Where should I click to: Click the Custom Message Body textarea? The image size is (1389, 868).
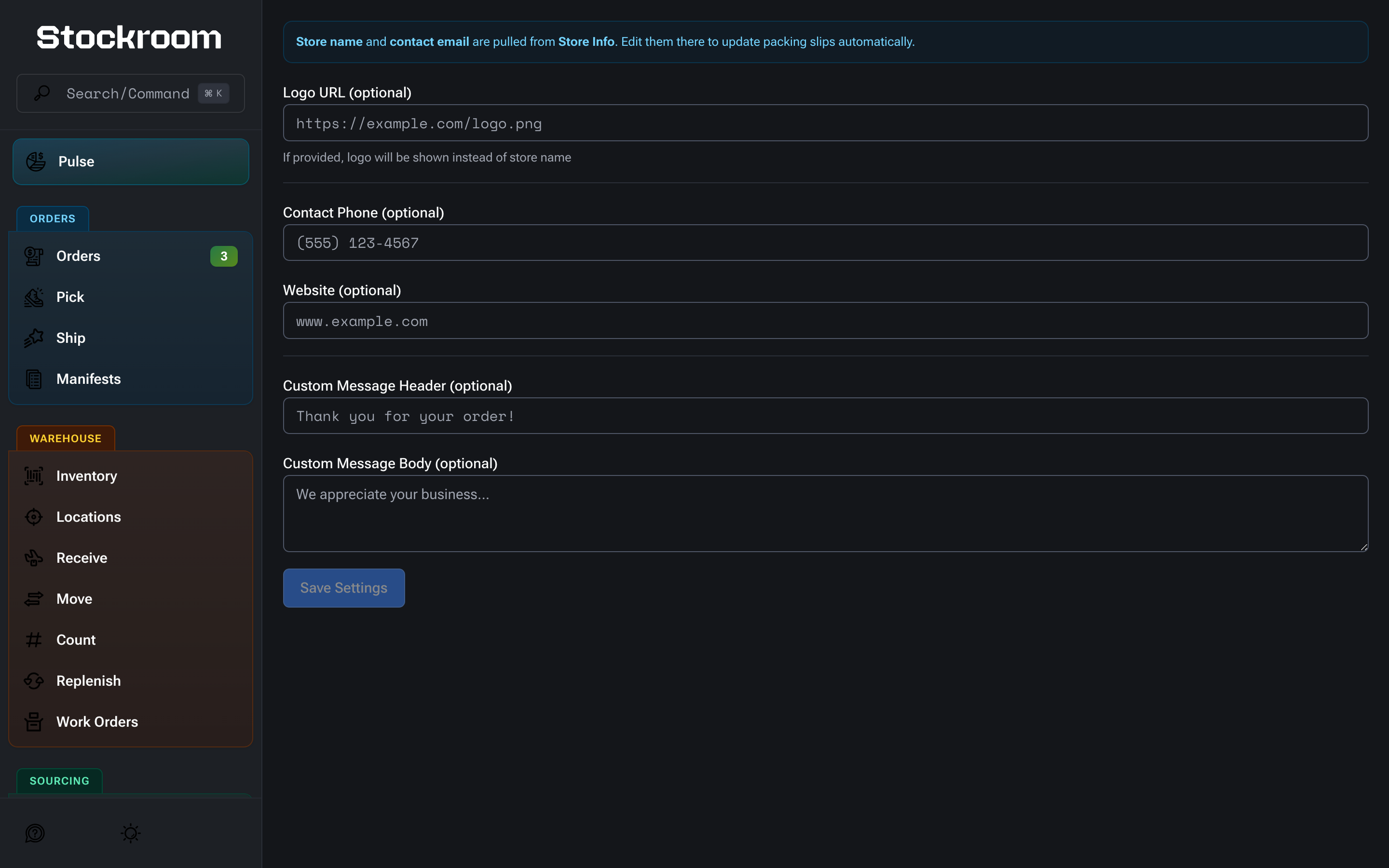click(825, 514)
